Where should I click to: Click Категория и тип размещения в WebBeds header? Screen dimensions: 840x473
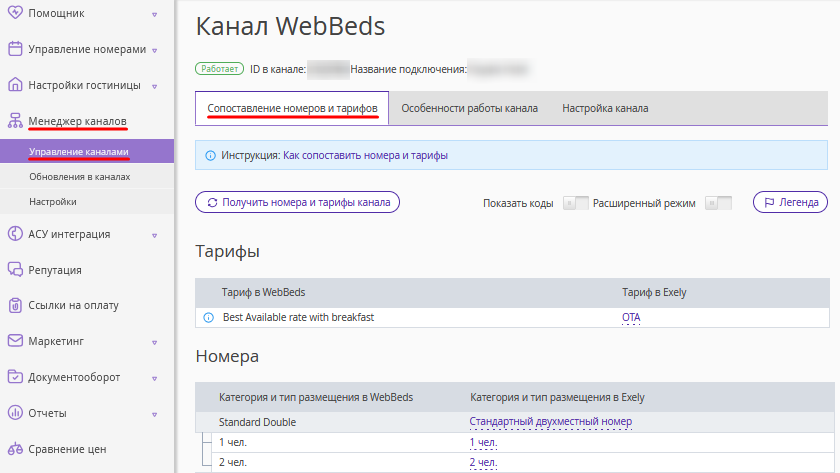(x=316, y=397)
